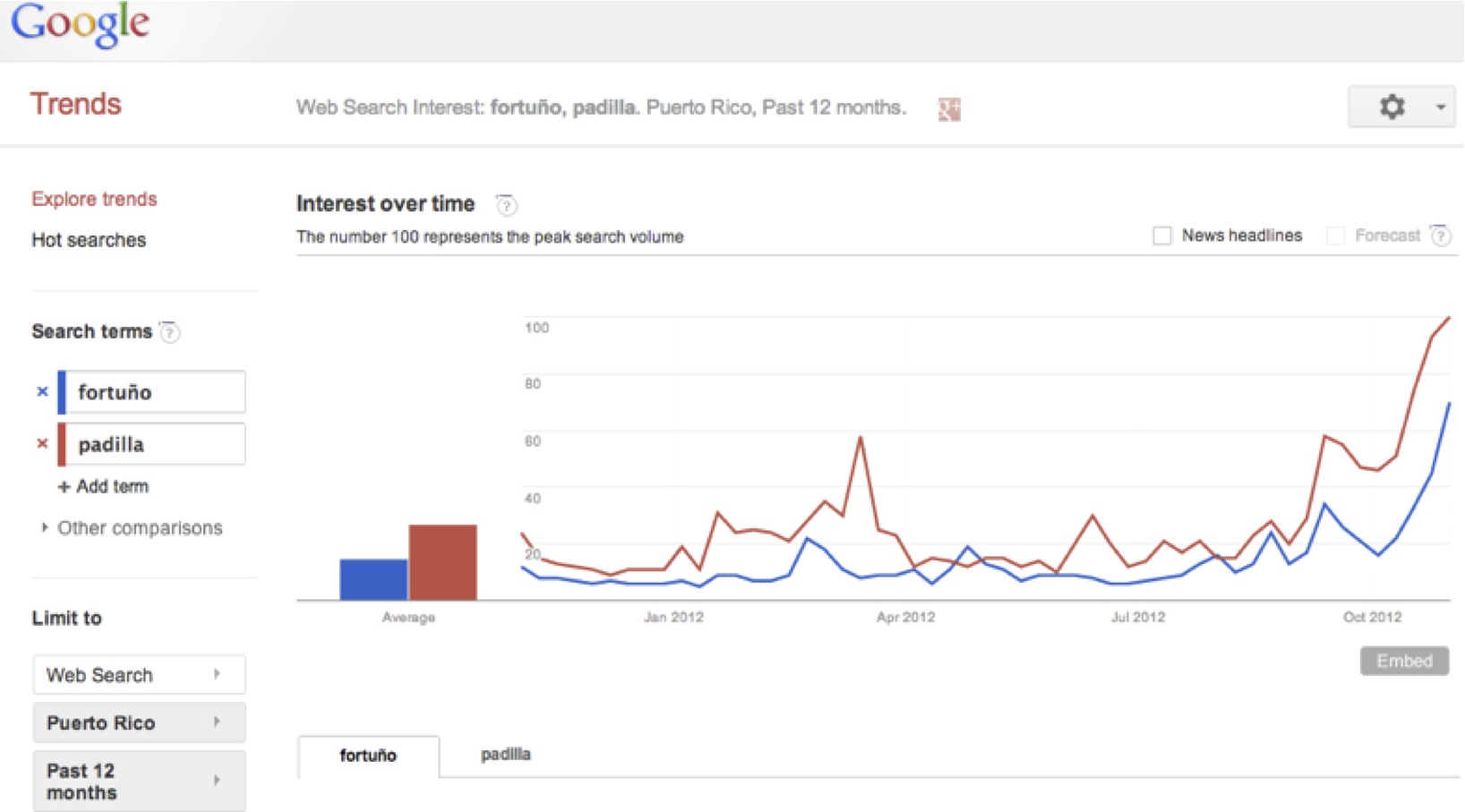Toggle the Forecast checkbox
This screenshot has width=1465, height=812.
[1335, 235]
